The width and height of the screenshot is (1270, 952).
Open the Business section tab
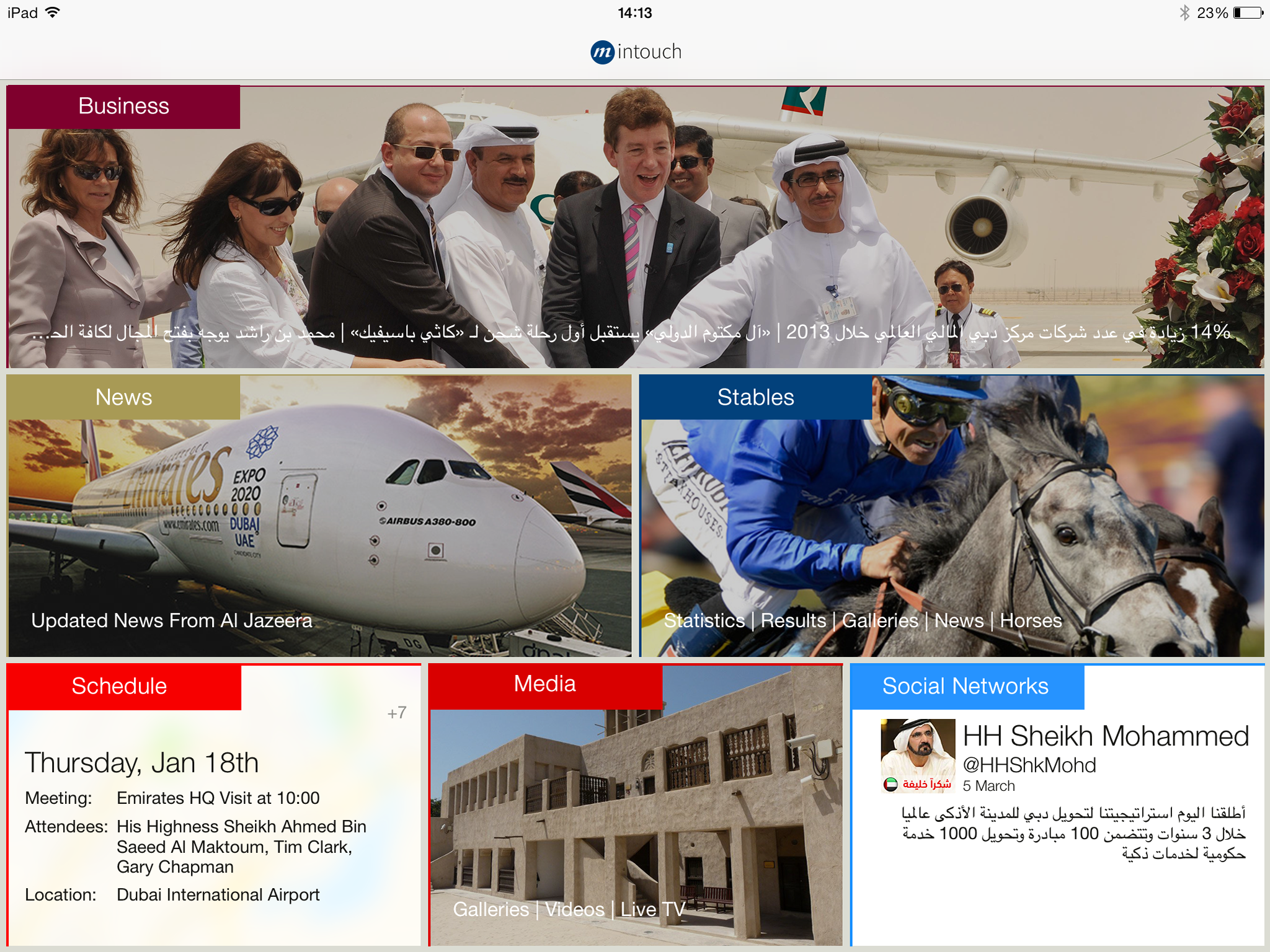tap(123, 107)
